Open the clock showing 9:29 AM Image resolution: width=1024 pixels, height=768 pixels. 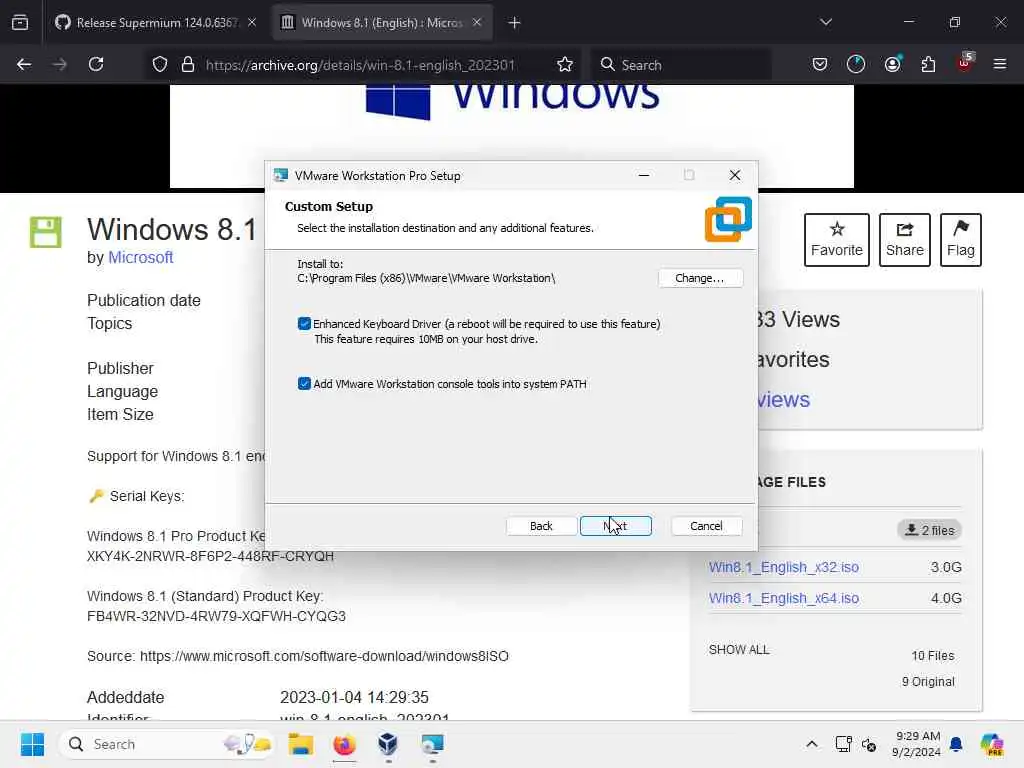918,744
